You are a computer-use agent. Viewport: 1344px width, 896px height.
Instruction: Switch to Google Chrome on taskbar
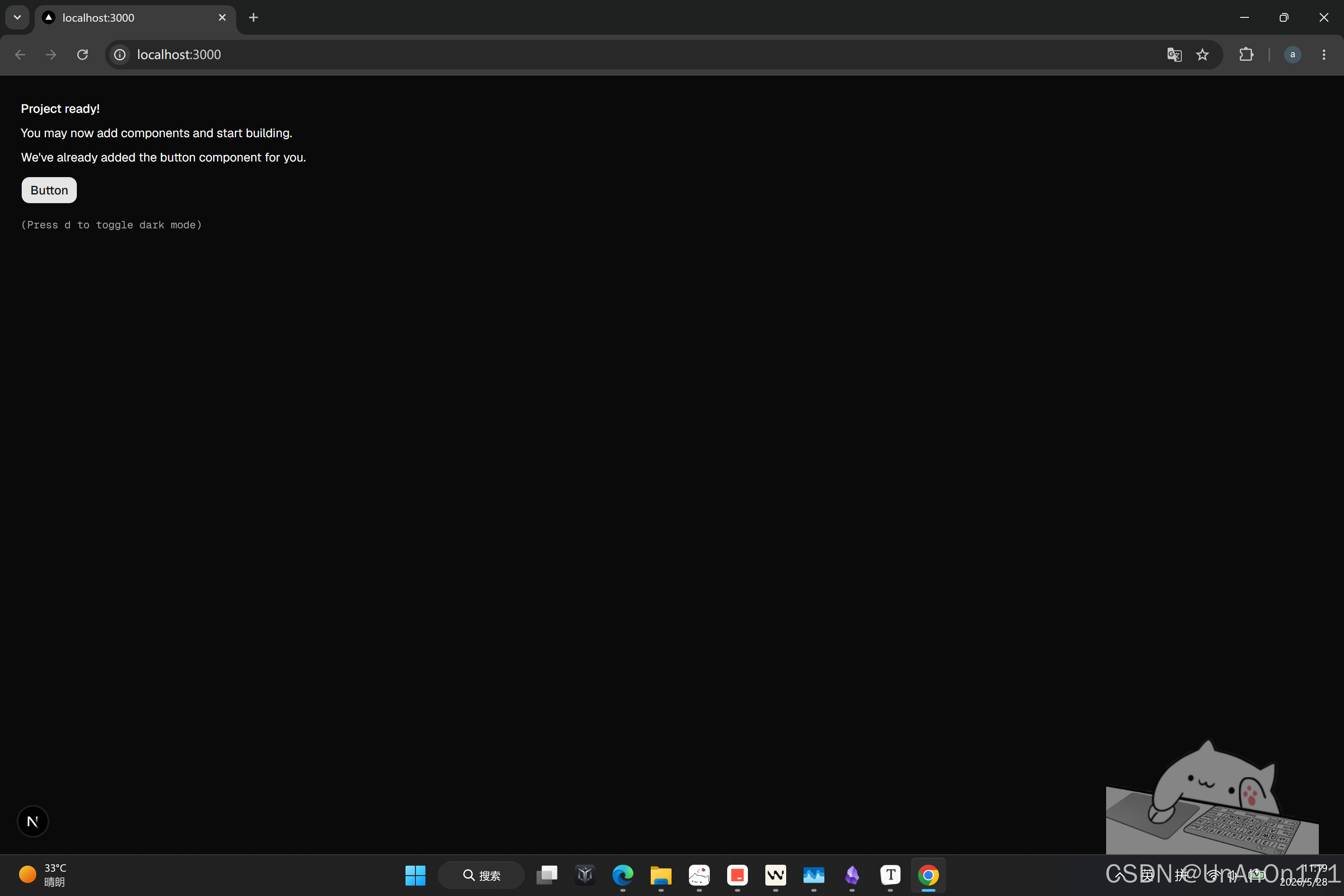pyautogui.click(x=929, y=875)
